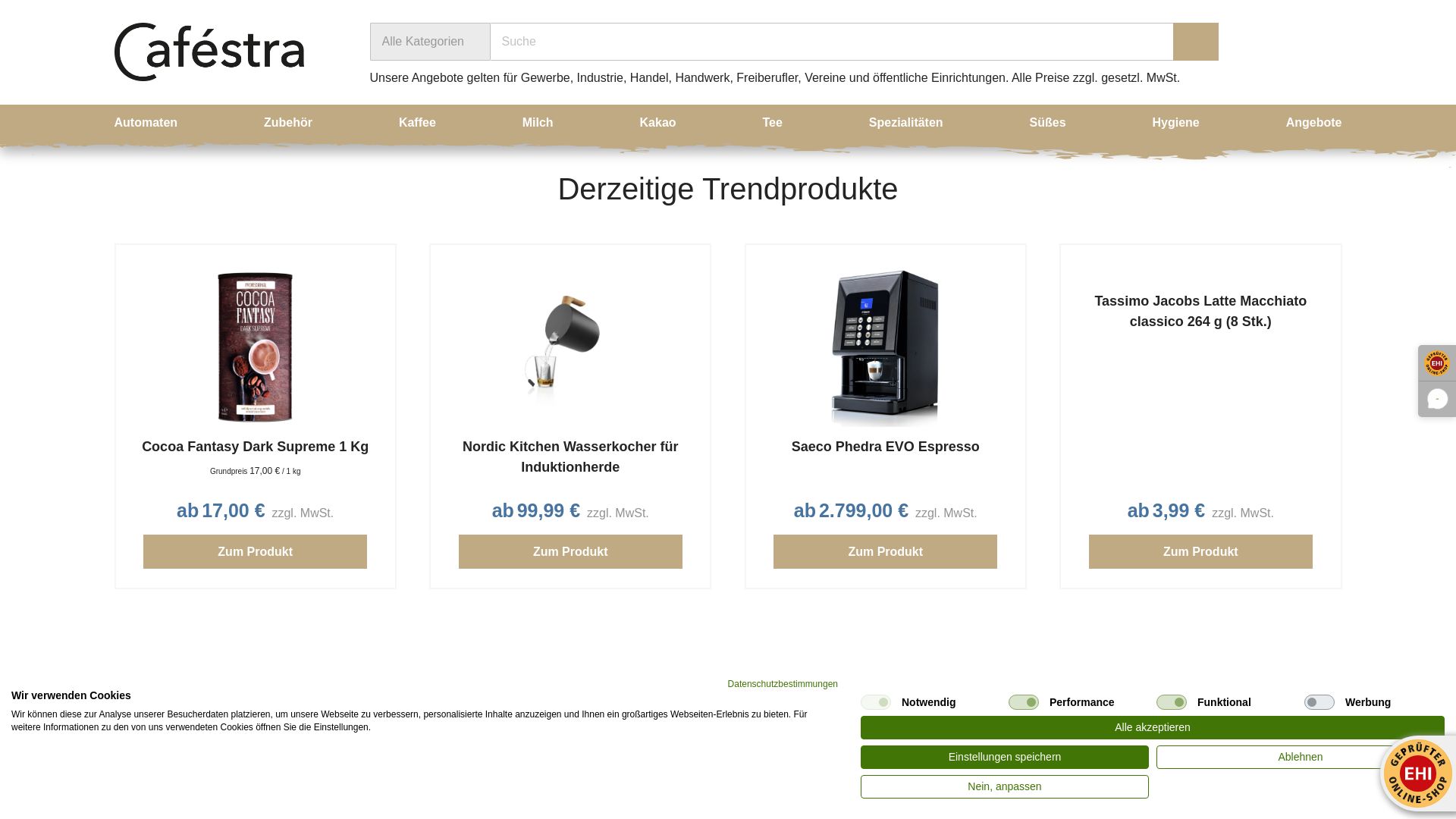Image resolution: width=1456 pixels, height=819 pixels.
Task: Open the Automaten menu
Action: tap(146, 123)
